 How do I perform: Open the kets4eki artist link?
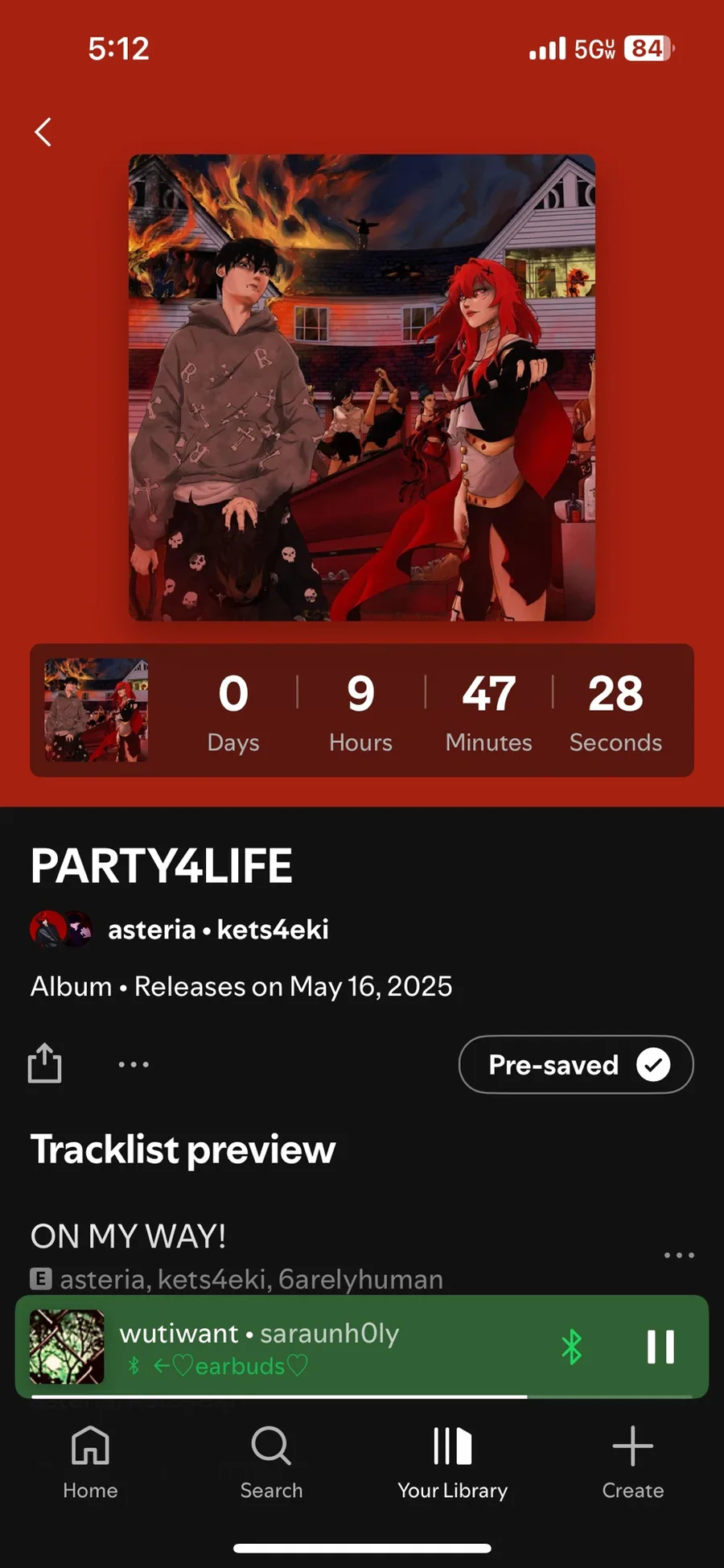pos(273,930)
